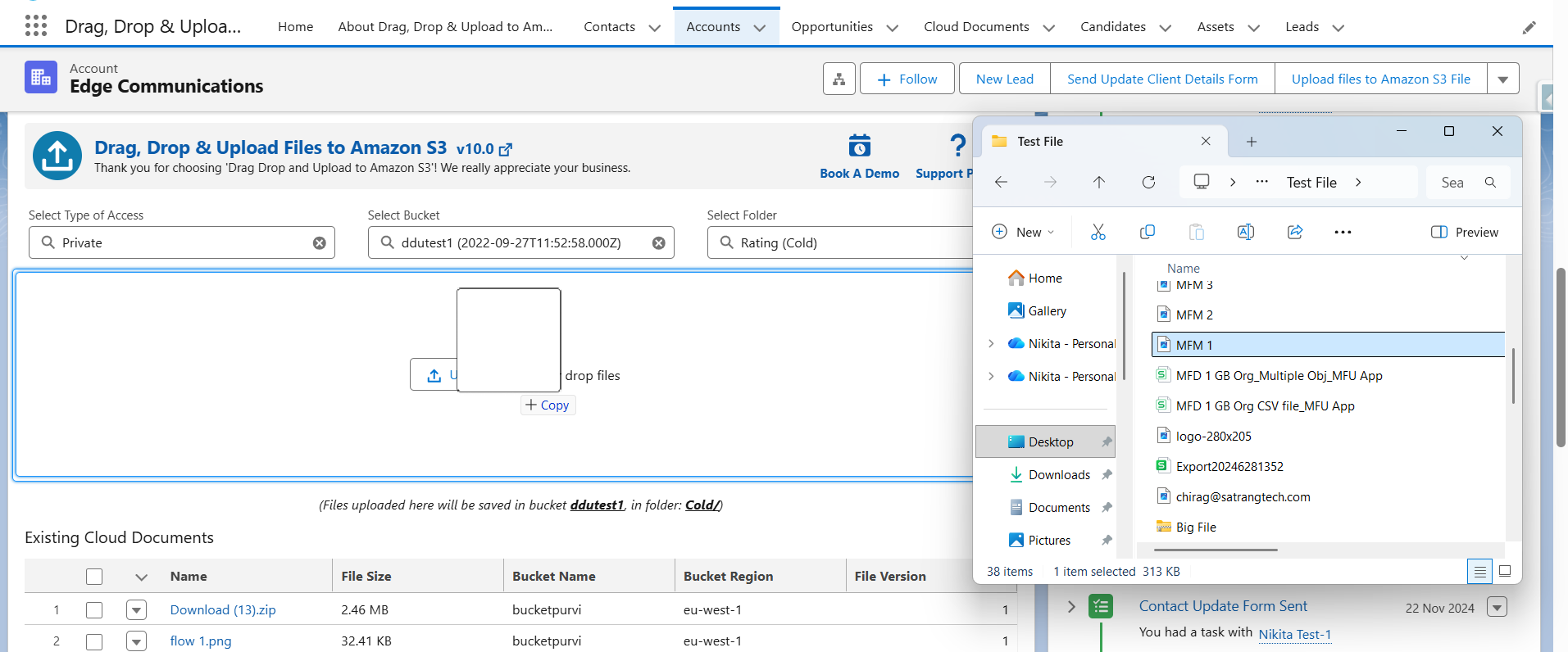The height and width of the screenshot is (652, 1568).
Task: Go up one folder in File Explorer
Action: pos(1099,182)
